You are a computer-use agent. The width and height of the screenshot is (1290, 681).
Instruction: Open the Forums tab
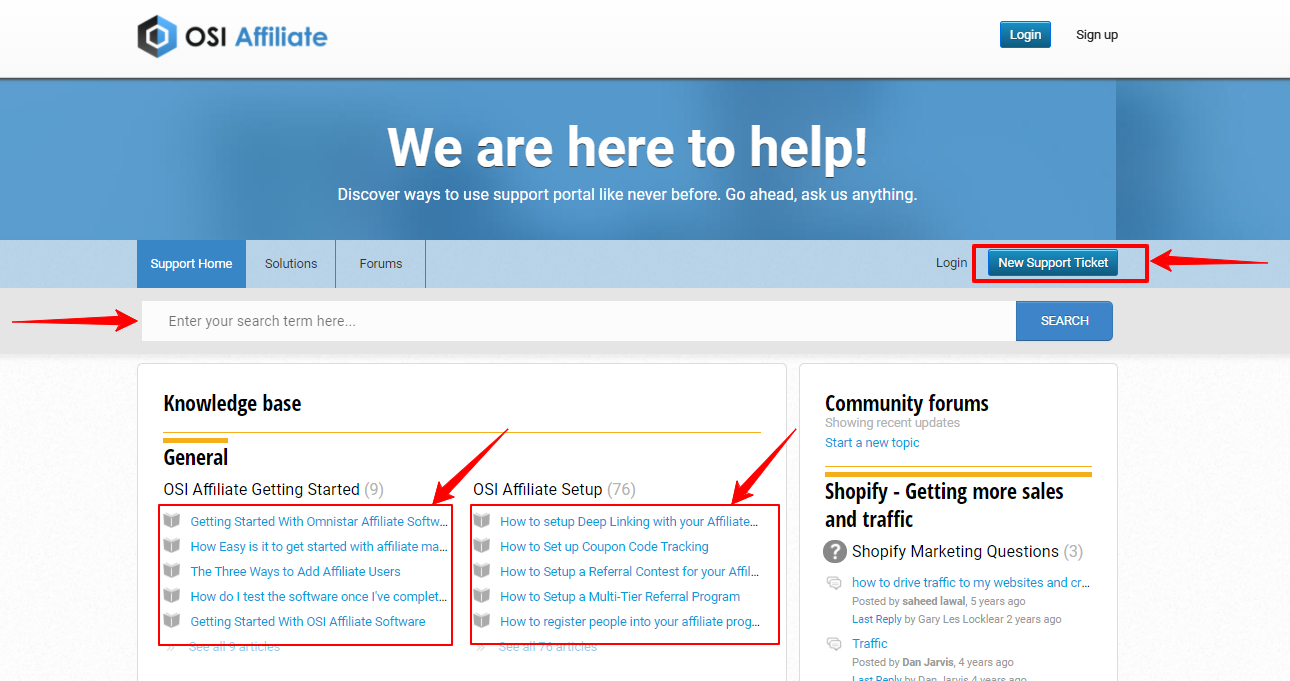click(x=381, y=264)
